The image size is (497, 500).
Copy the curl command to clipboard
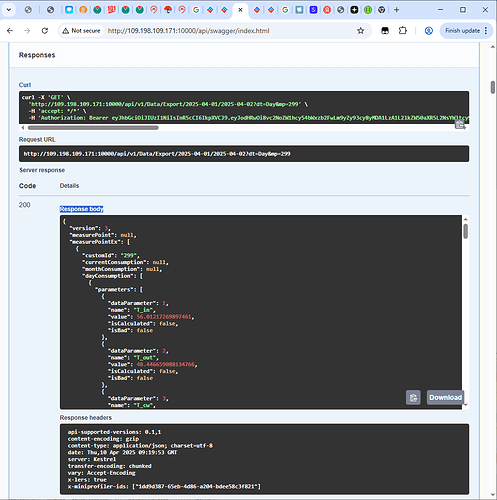pyautogui.click(x=460, y=125)
